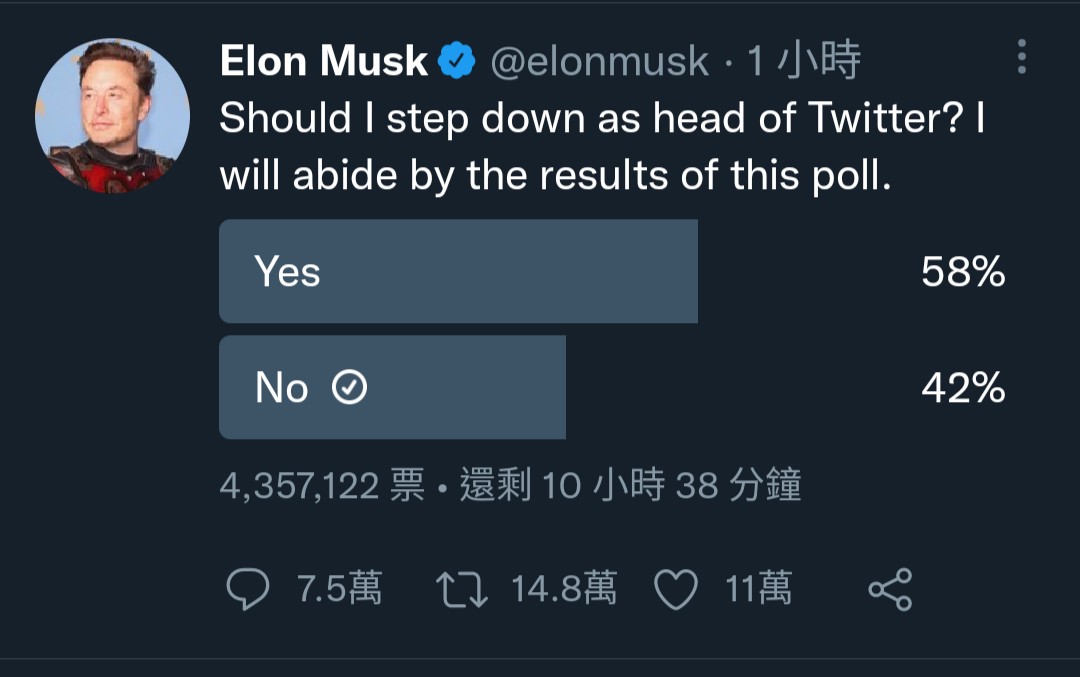This screenshot has width=1080, height=677.
Task: Select the No poll option bar
Action: (x=392, y=388)
